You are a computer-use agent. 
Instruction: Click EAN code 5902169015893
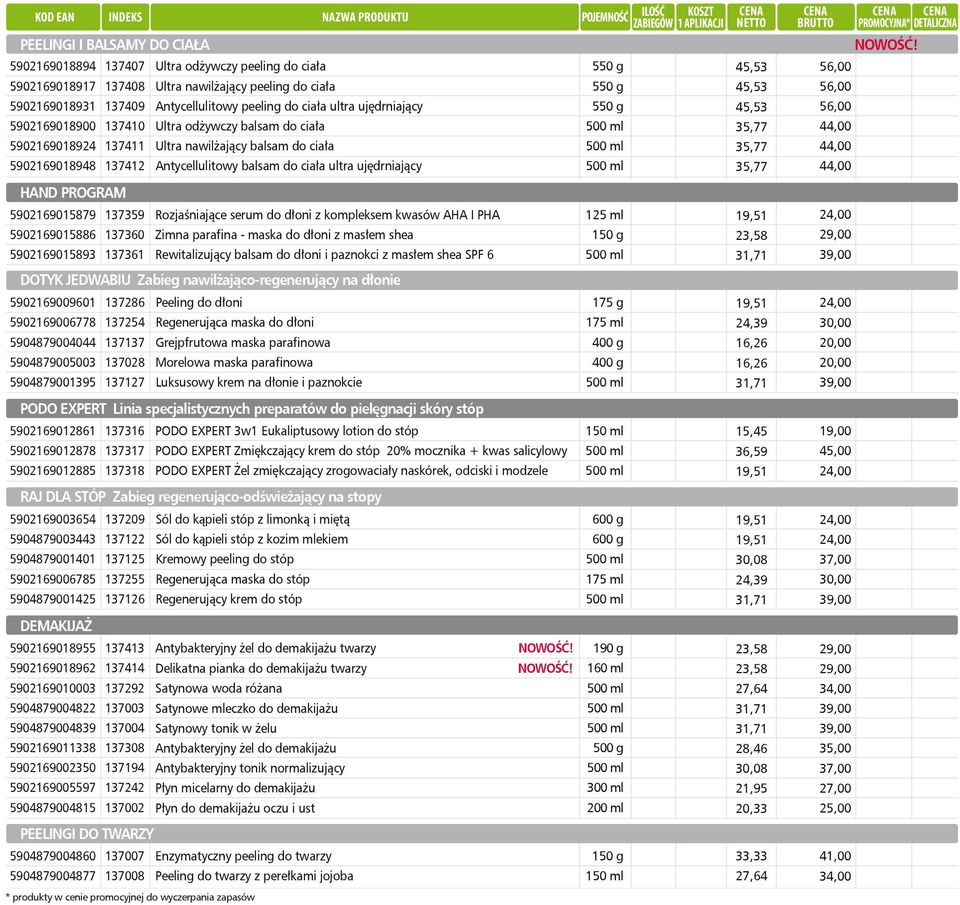click(x=53, y=255)
